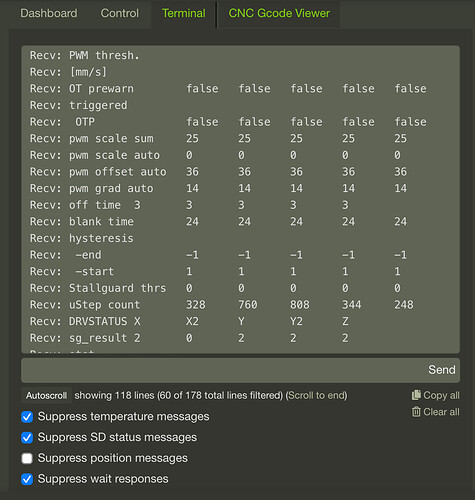Click the Clear all trash icon
Image resolution: width=475 pixels, height=500 pixels.
pyautogui.click(x=416, y=412)
